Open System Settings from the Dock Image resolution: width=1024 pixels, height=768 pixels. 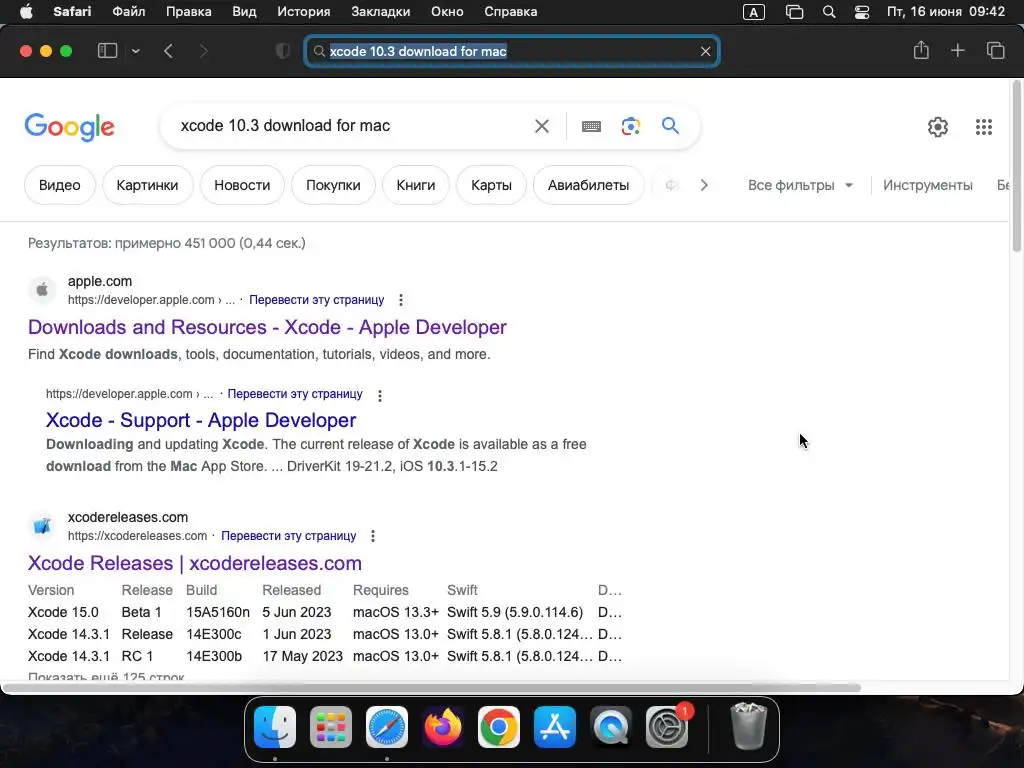coord(667,727)
